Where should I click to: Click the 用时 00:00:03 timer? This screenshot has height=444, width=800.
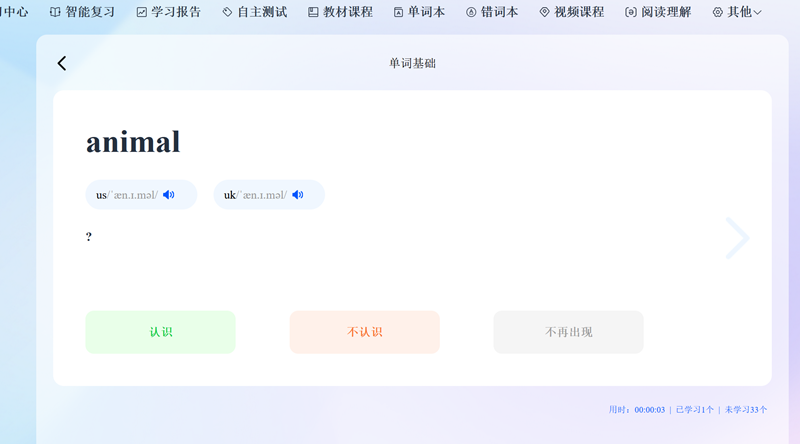pyautogui.click(x=637, y=410)
